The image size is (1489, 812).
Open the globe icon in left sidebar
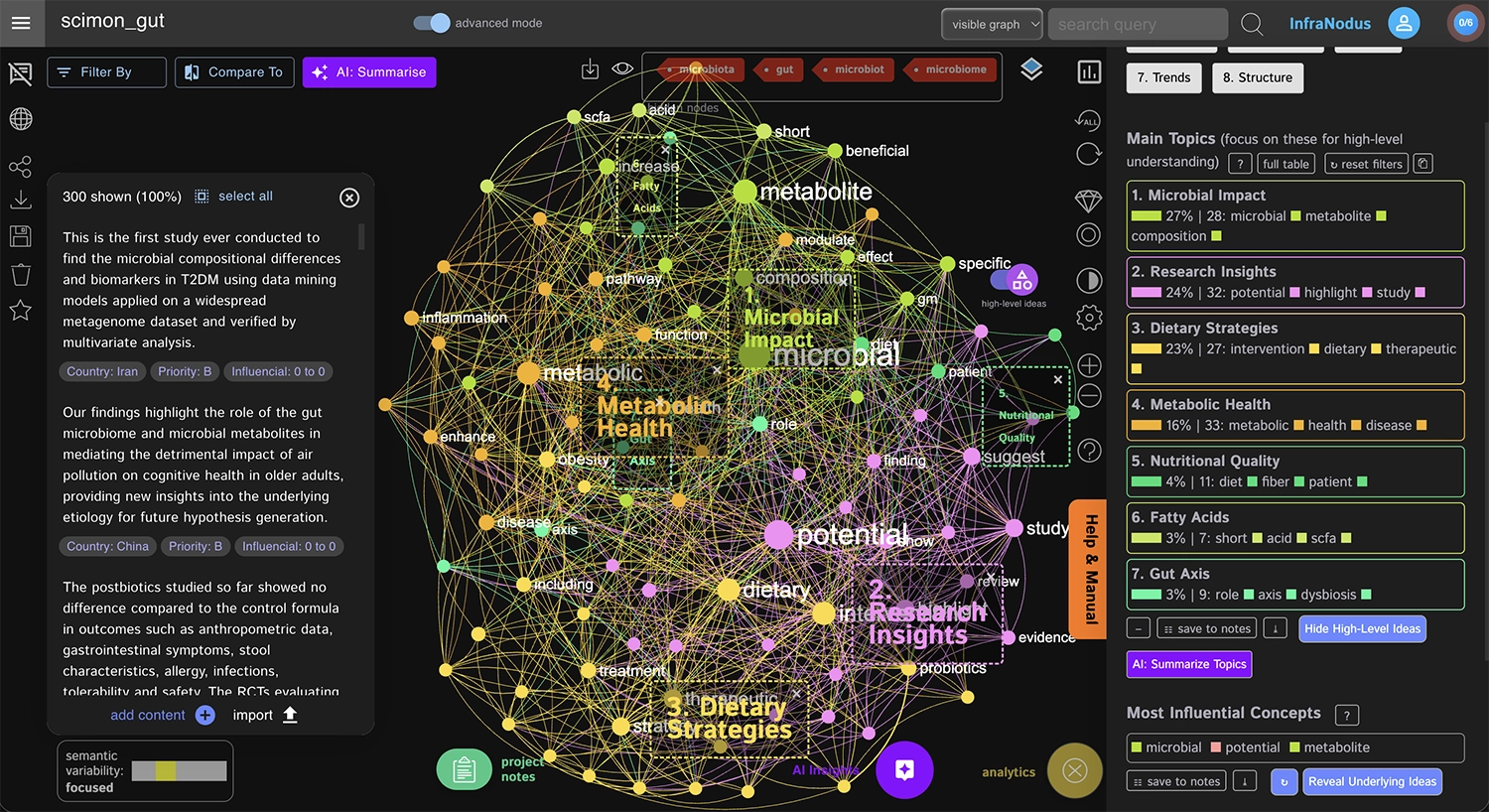[x=20, y=119]
